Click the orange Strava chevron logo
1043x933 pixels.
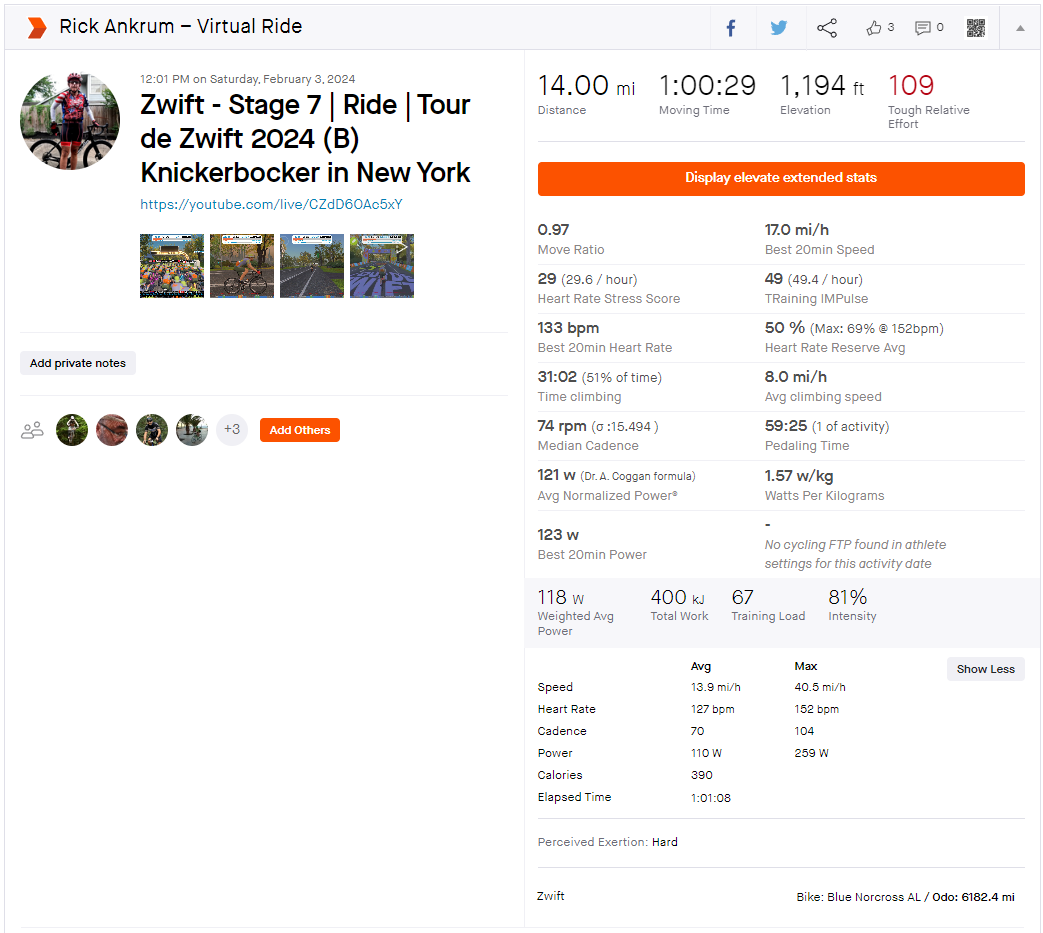pyautogui.click(x=37, y=27)
